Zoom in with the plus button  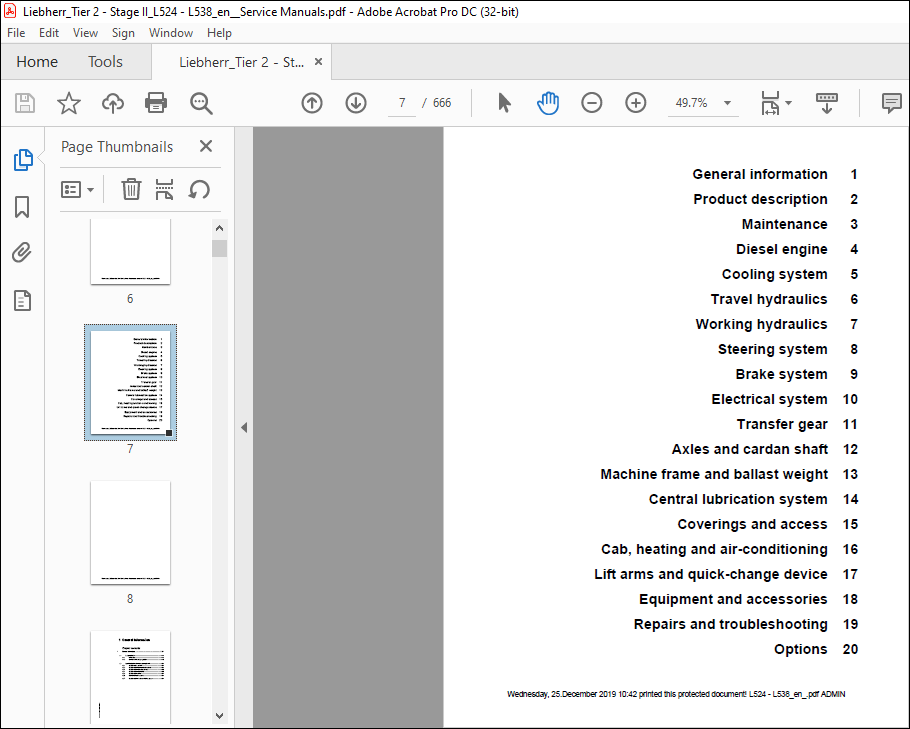tap(635, 103)
